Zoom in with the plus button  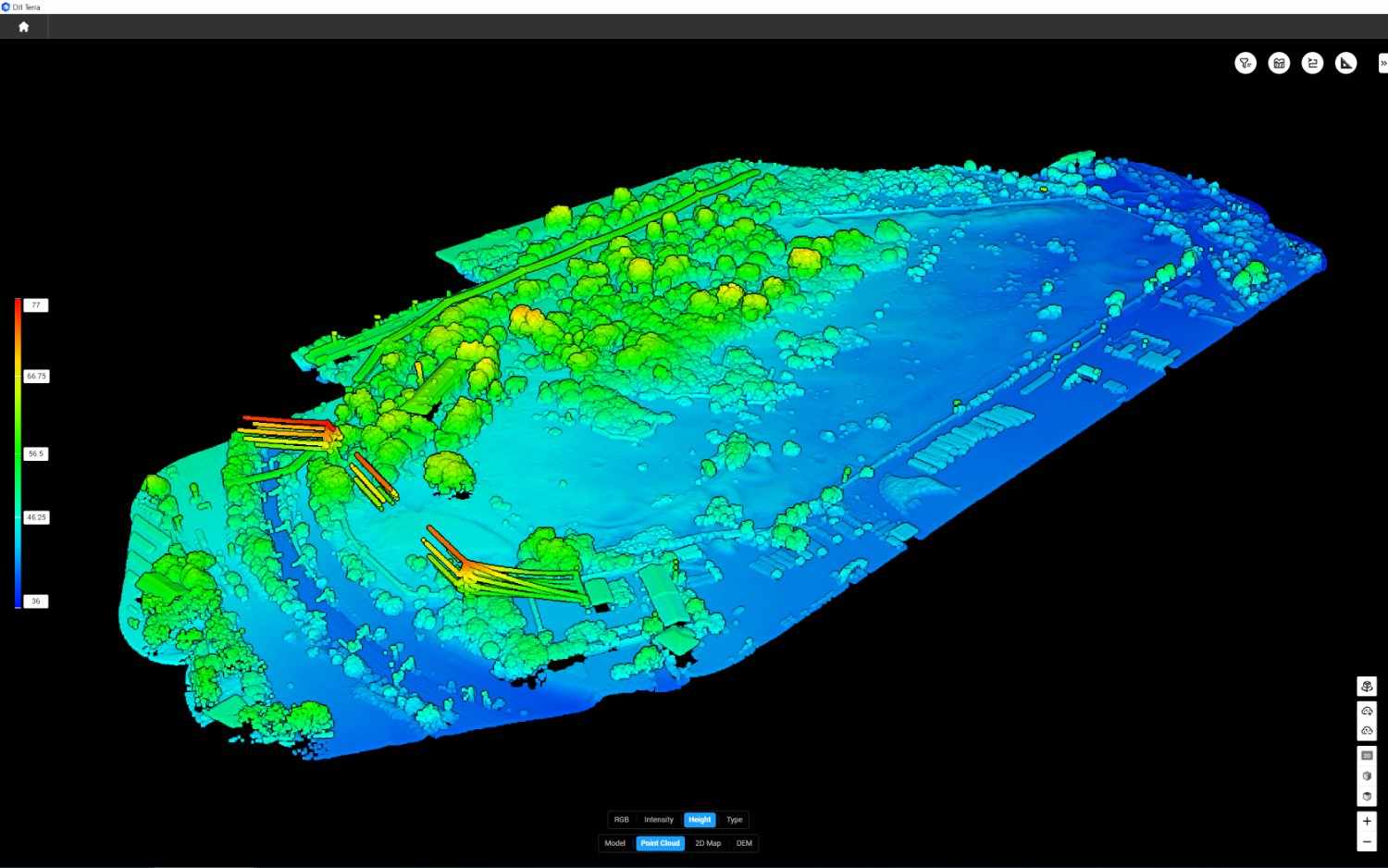[x=1367, y=821]
